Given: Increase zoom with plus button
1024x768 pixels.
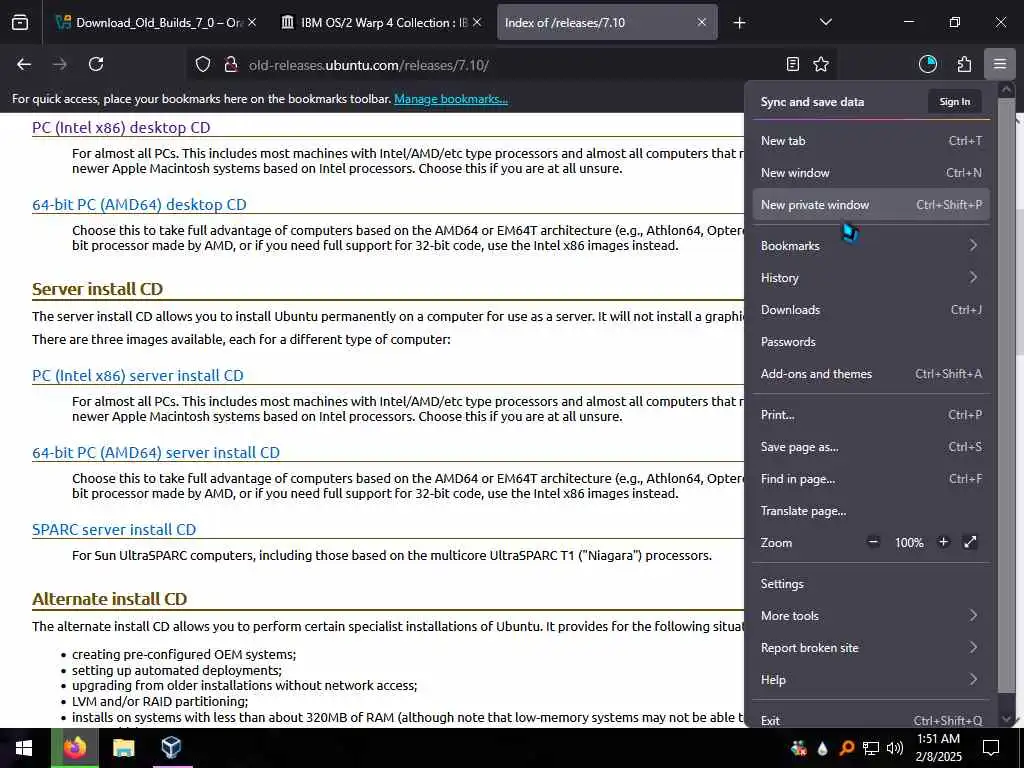Looking at the screenshot, I should [x=943, y=542].
